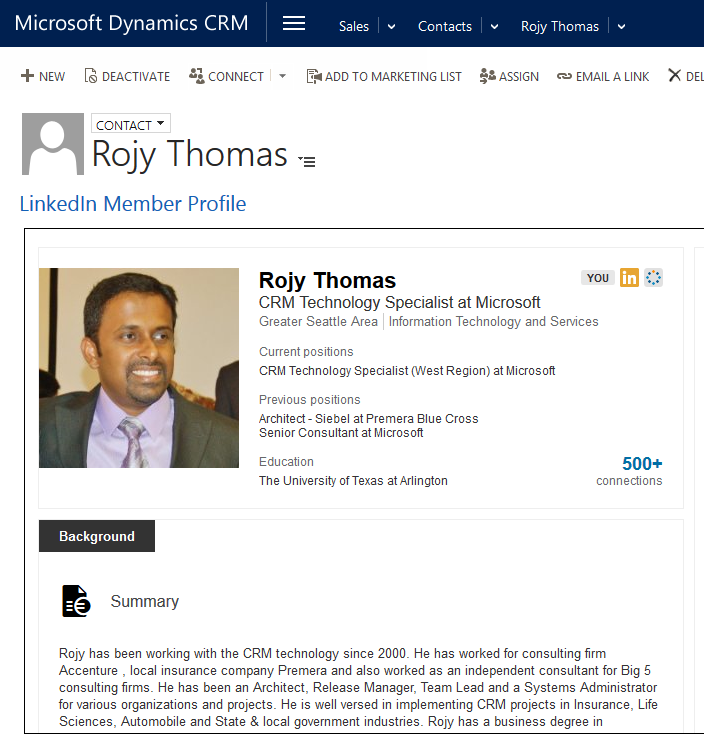
Task: Open the hamburger navigation menu
Action: click(293, 23)
